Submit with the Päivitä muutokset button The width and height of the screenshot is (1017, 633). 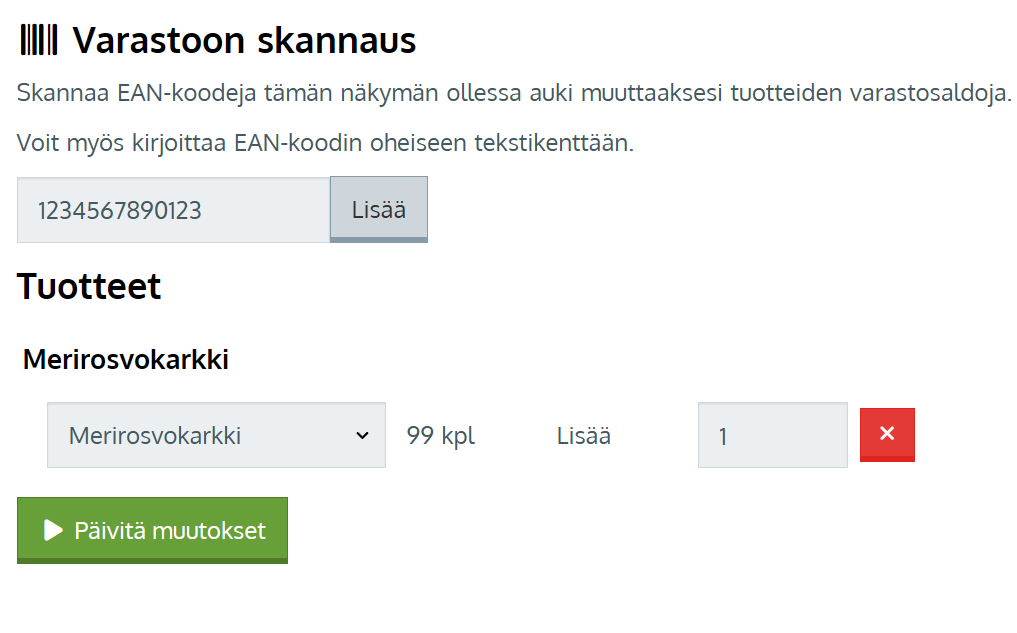click(x=152, y=530)
